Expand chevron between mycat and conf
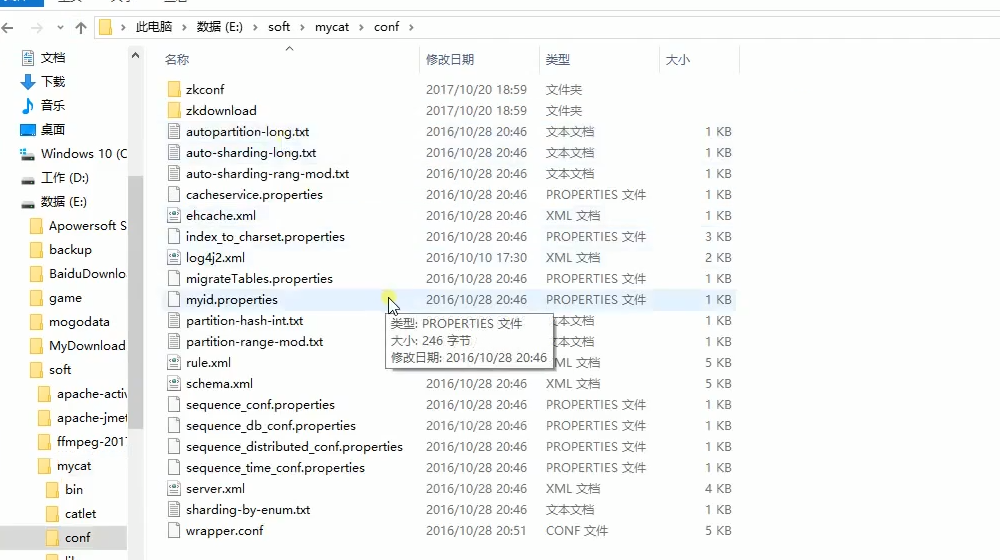 click(361, 27)
